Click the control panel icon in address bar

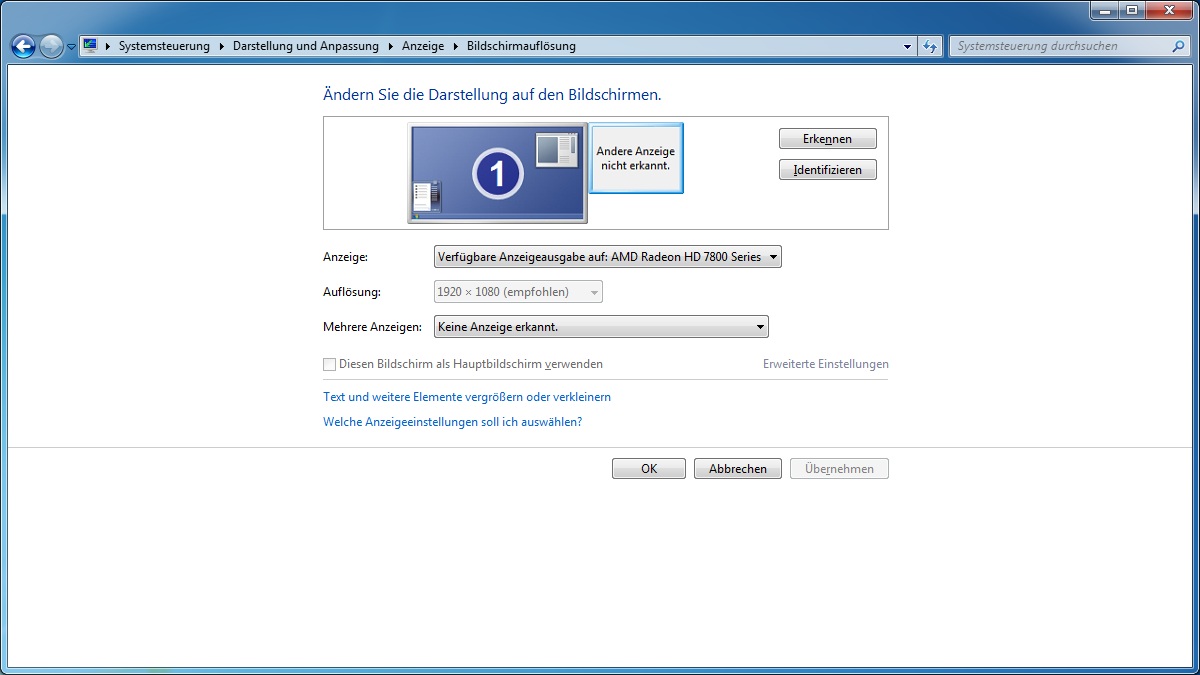(90, 46)
